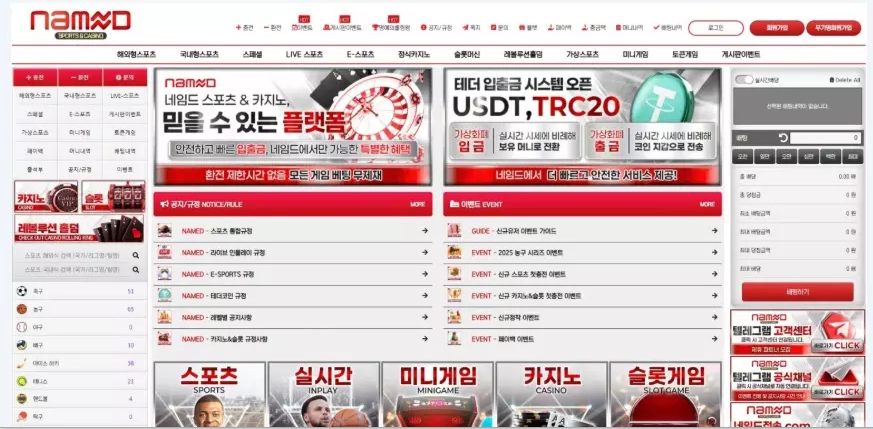Click the reset arrow icon beside bet amount
The height and width of the screenshot is (429, 873).
[783, 138]
